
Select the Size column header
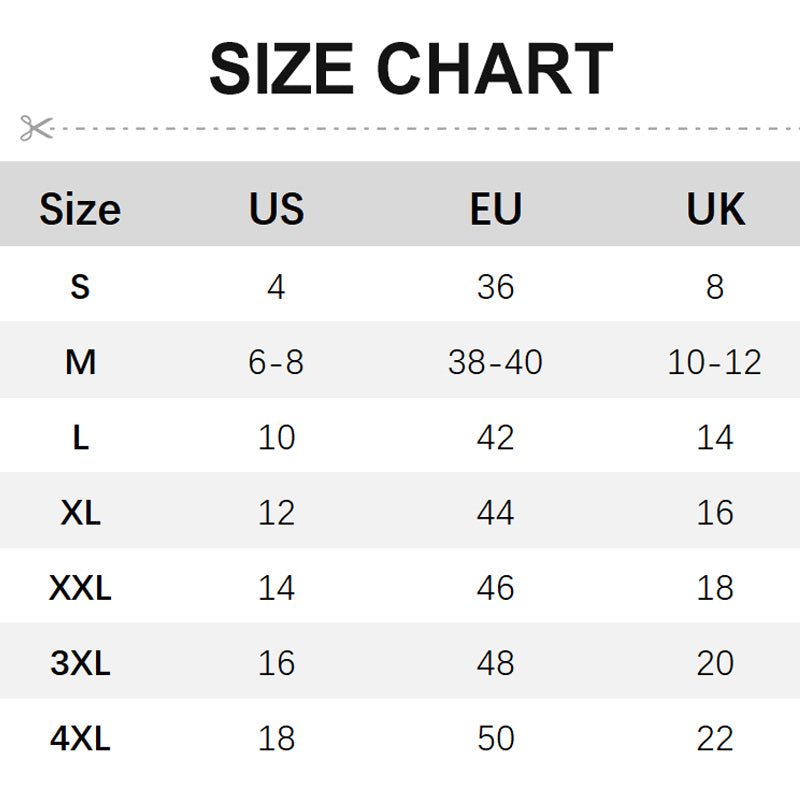click(80, 210)
